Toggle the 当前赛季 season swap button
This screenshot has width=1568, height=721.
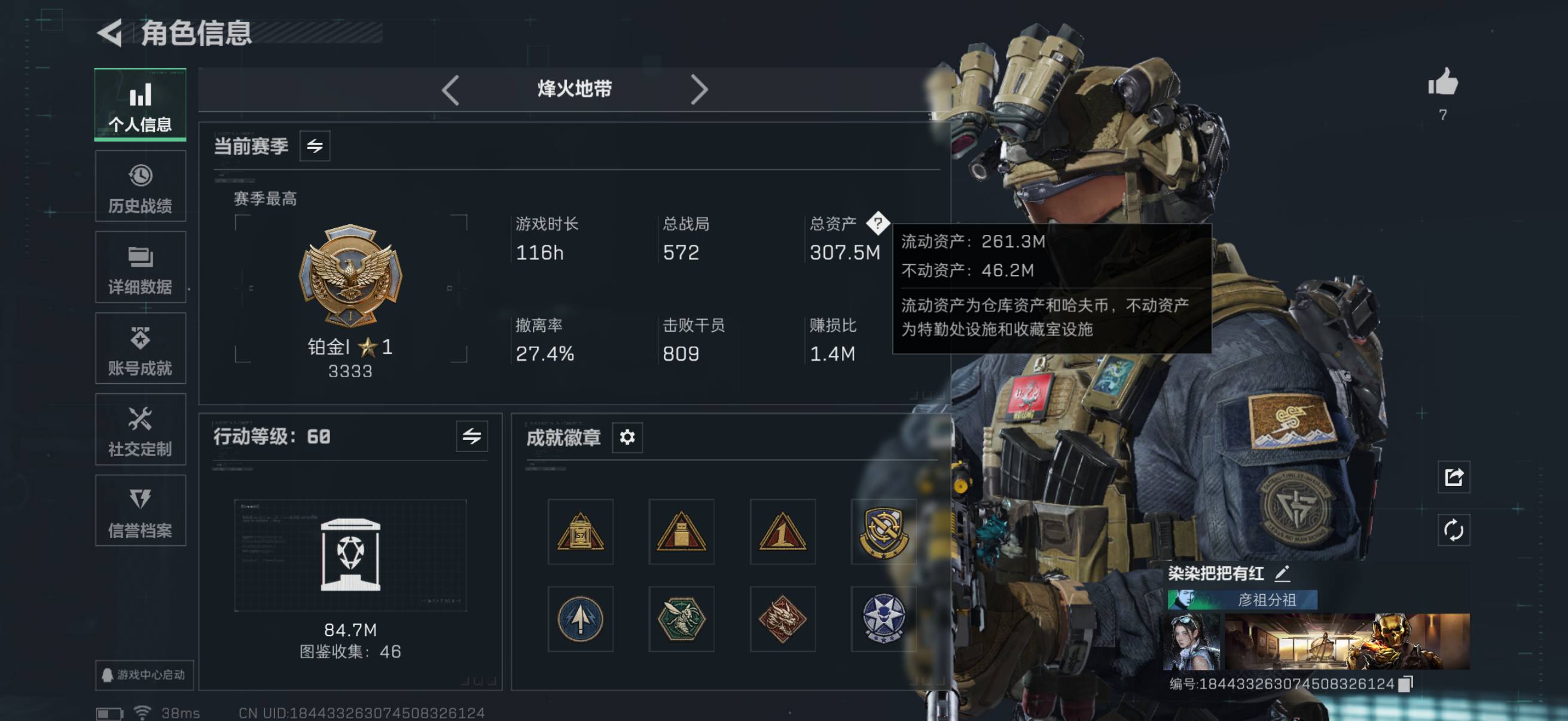point(315,146)
